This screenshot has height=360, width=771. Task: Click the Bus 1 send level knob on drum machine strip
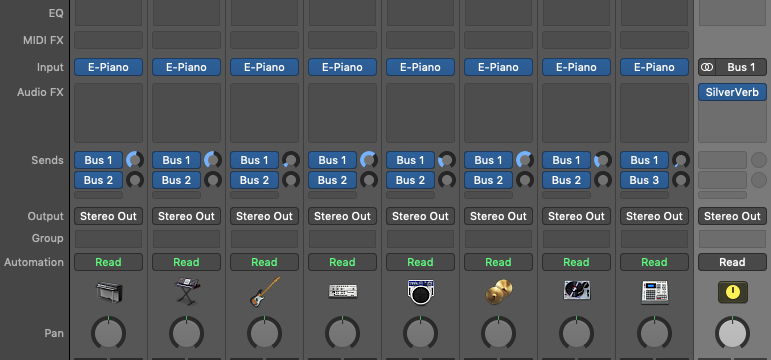(x=369, y=160)
